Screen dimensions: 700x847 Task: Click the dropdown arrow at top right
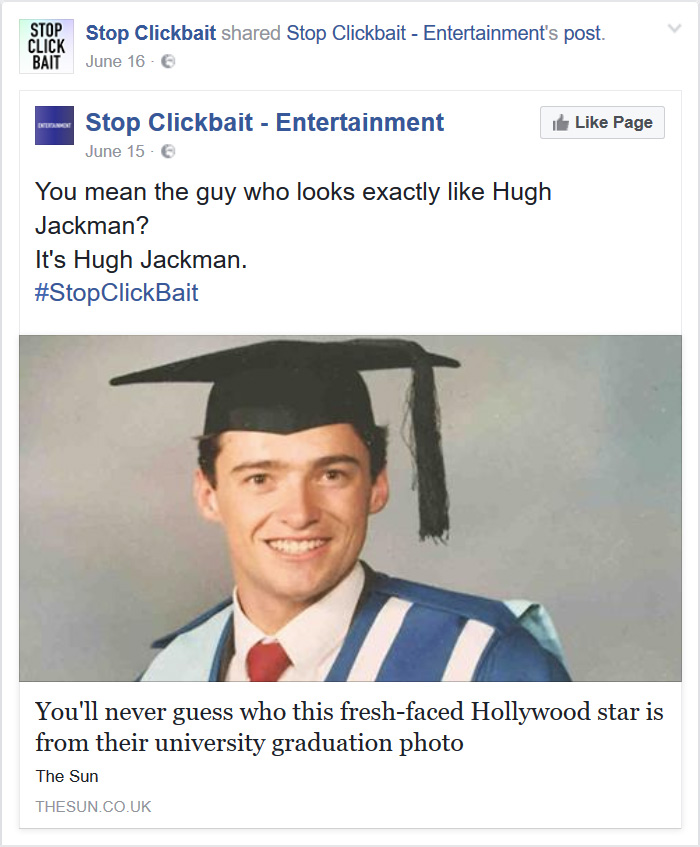(x=676, y=30)
